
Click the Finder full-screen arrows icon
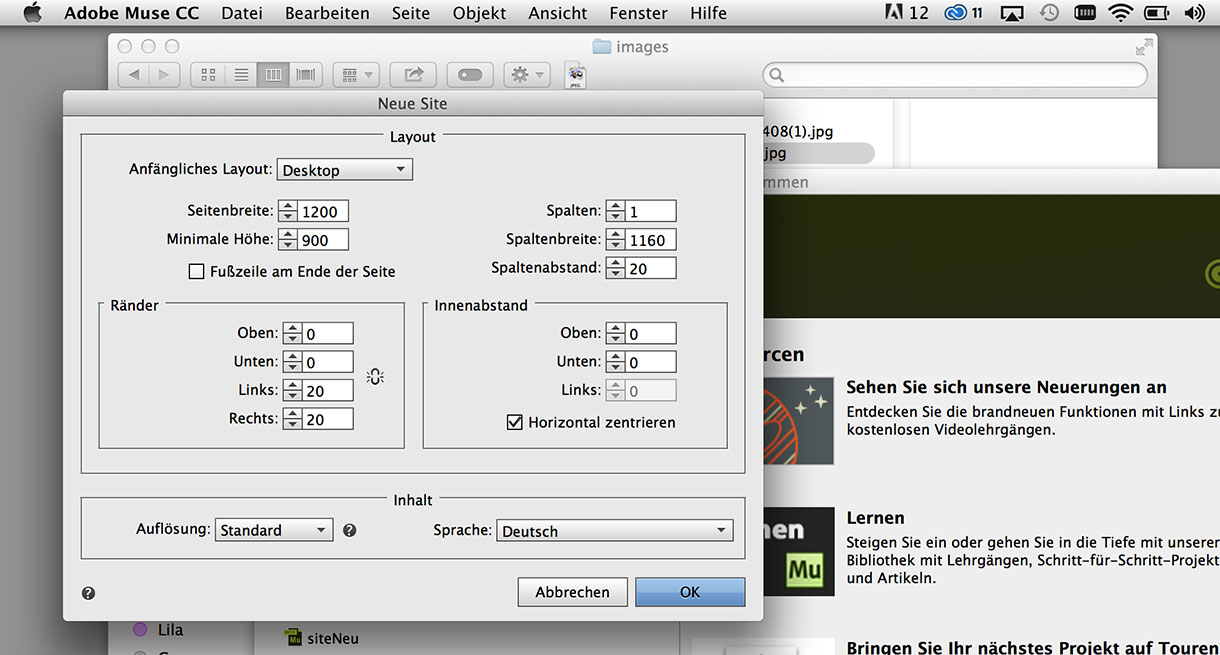[1144, 47]
